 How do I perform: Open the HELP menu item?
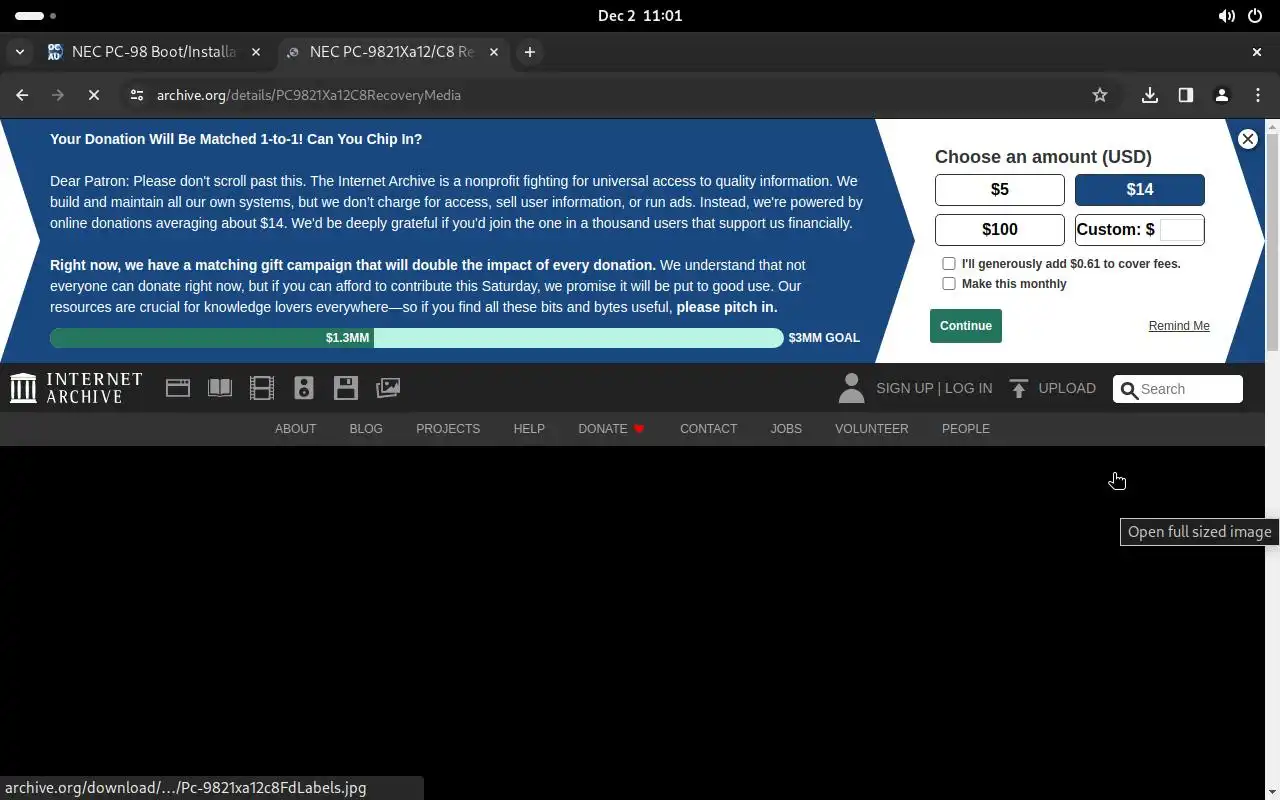(x=529, y=429)
